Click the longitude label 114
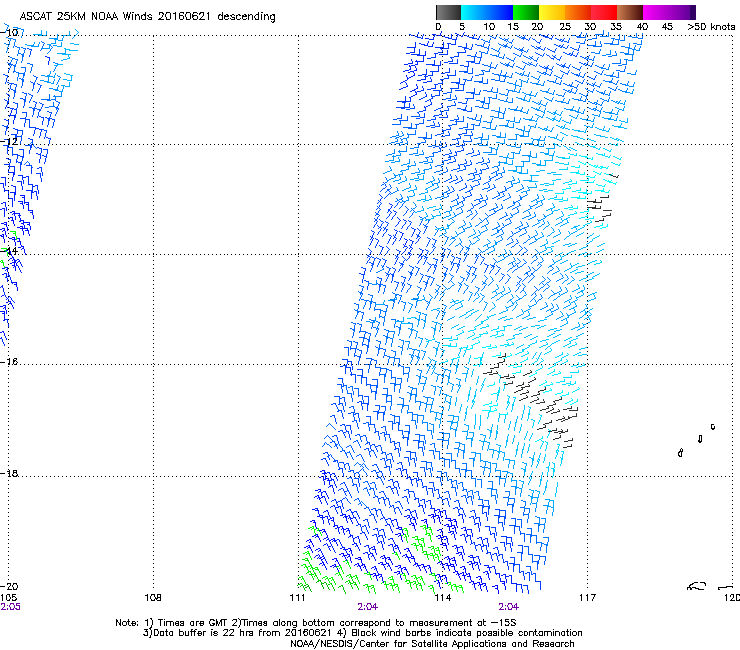The image size is (740, 650). pyautogui.click(x=442, y=598)
